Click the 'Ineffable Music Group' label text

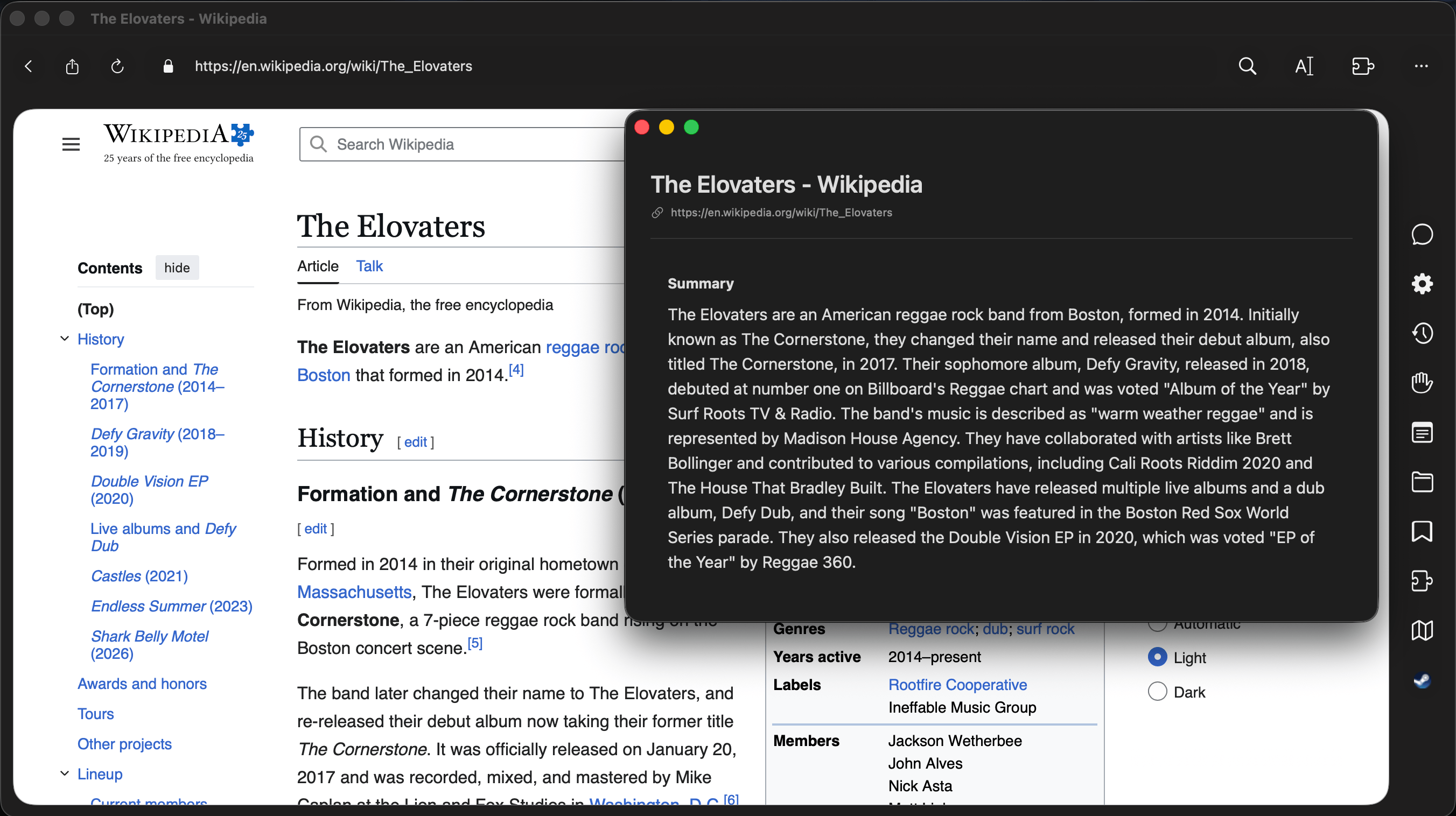point(962,707)
